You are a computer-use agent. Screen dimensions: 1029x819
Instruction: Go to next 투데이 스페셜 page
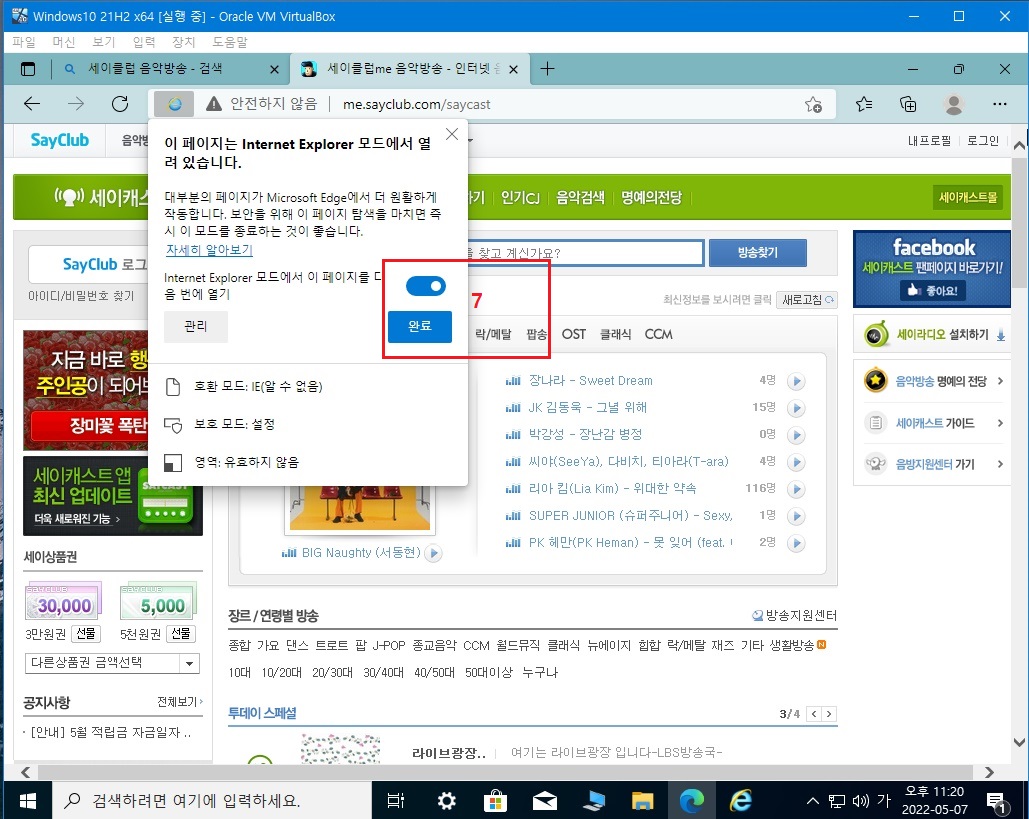(x=830, y=714)
